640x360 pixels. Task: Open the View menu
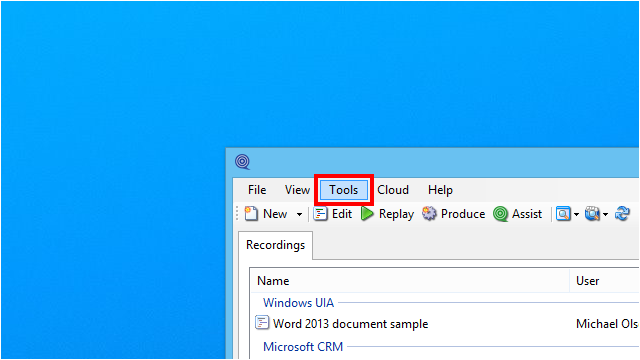coord(297,190)
